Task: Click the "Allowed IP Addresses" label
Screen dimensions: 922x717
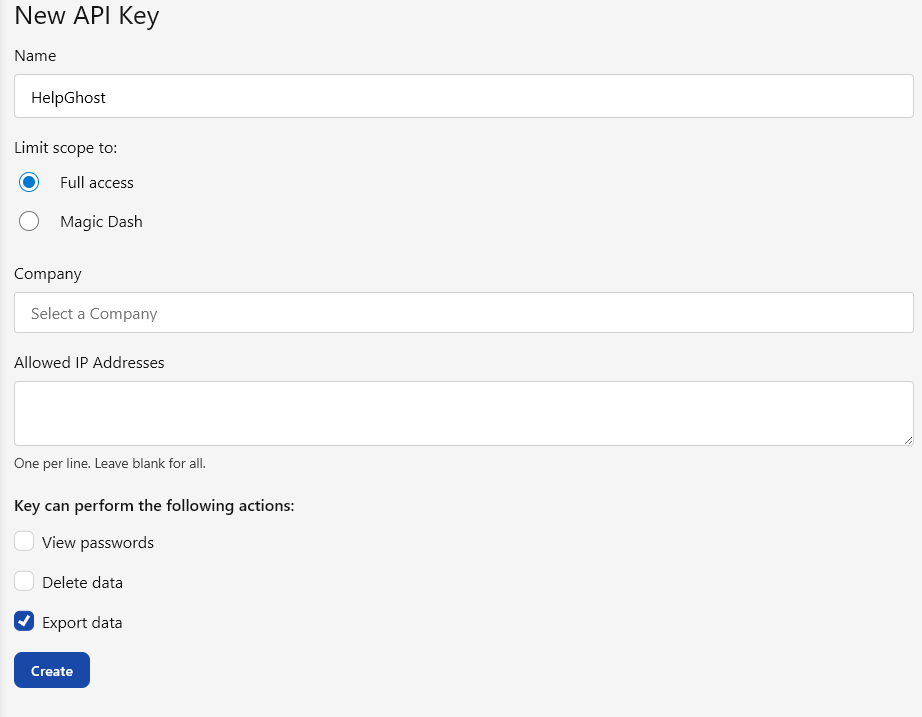Action: point(89,363)
